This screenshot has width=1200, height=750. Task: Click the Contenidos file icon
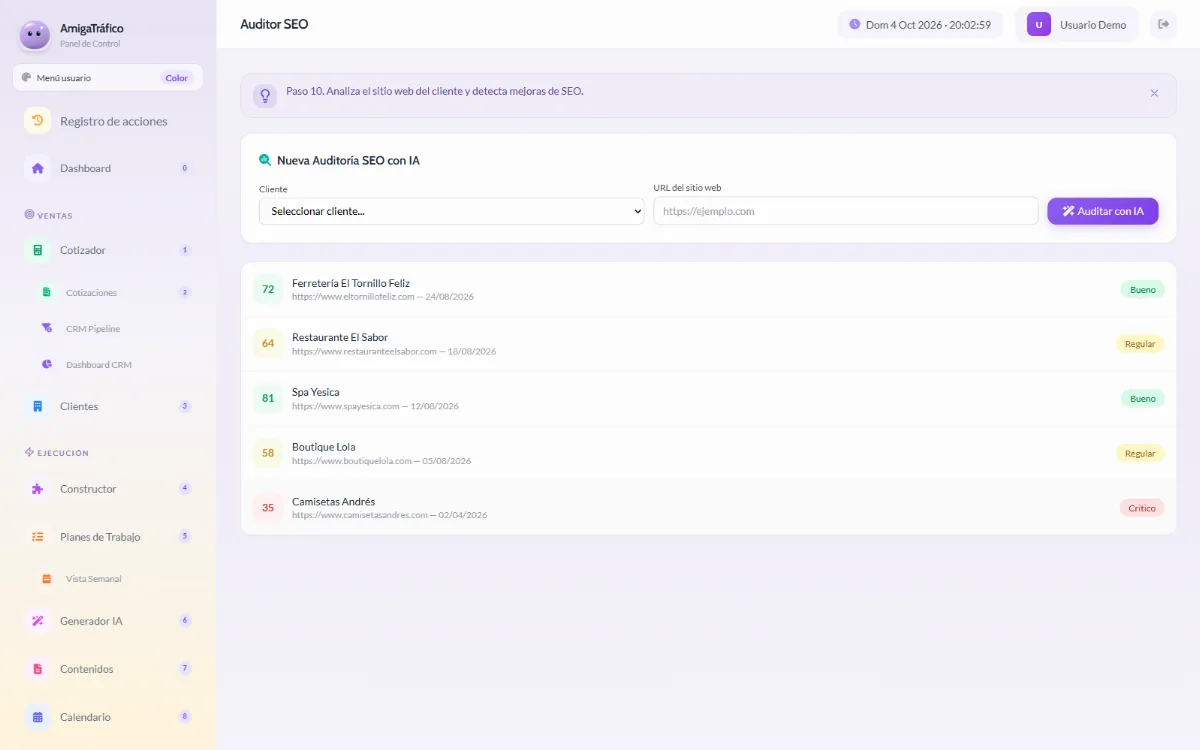[37, 669]
